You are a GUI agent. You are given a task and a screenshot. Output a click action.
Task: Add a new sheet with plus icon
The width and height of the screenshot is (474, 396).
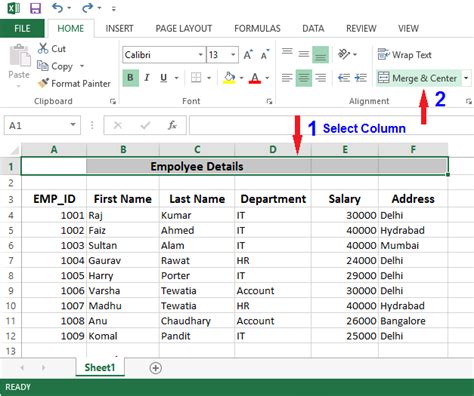point(156,368)
